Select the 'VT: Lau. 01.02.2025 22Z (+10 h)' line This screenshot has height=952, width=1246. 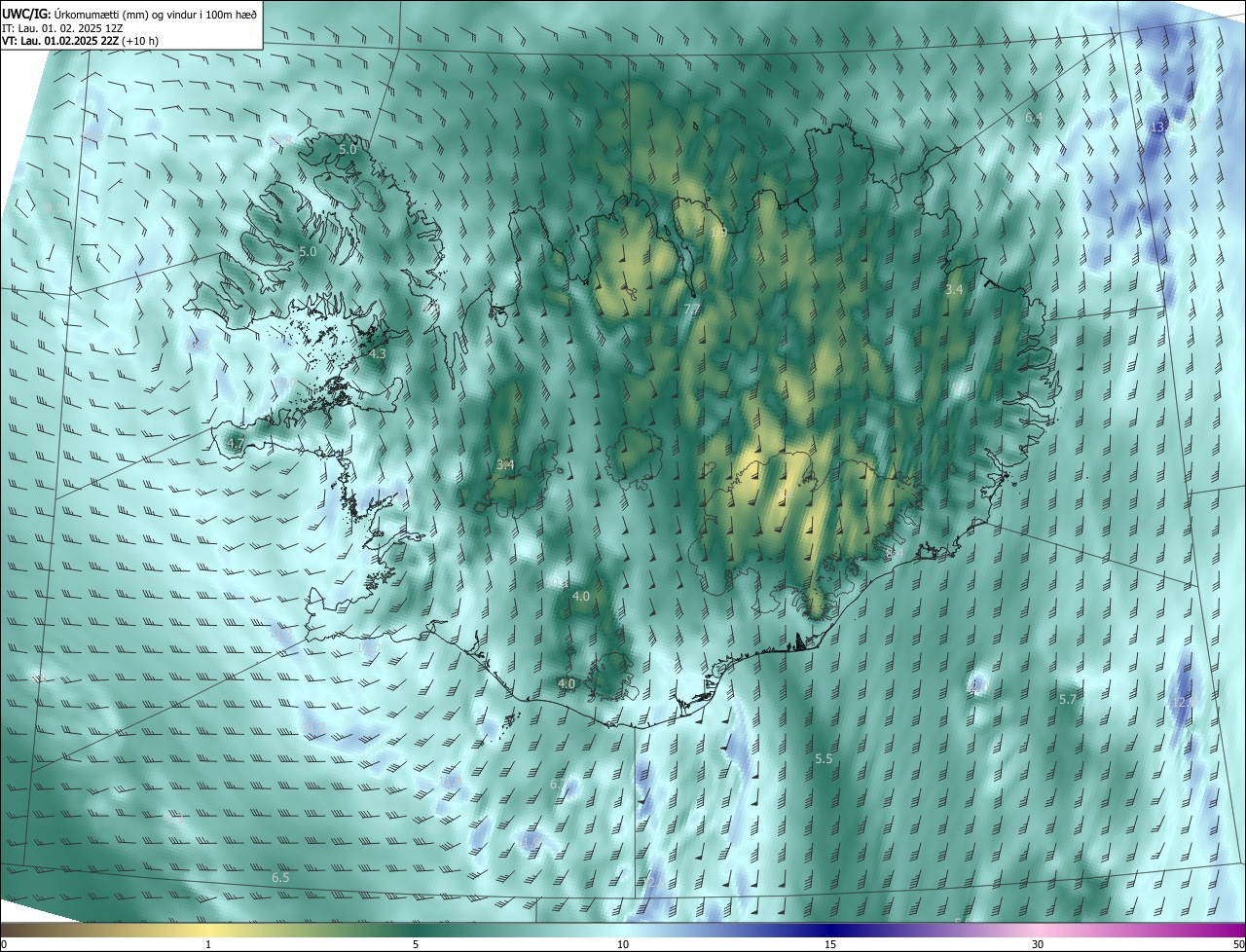coord(81,41)
